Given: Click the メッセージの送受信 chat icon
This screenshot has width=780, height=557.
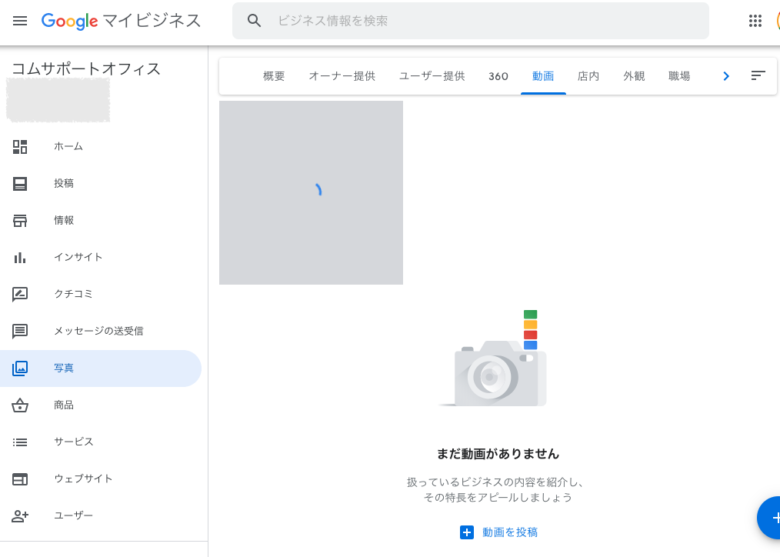Looking at the screenshot, I should pos(20,331).
